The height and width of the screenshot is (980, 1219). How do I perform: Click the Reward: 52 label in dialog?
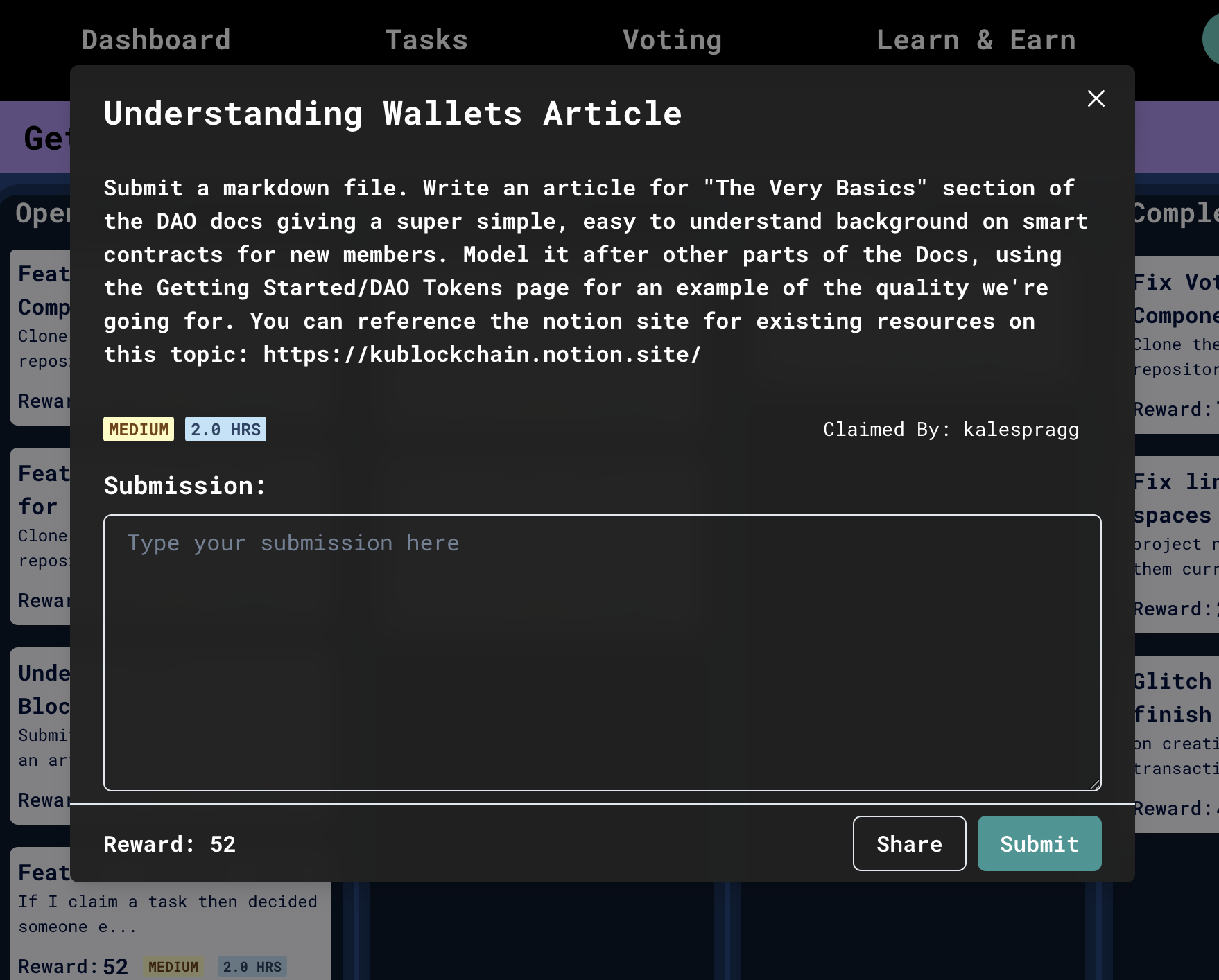click(x=169, y=844)
